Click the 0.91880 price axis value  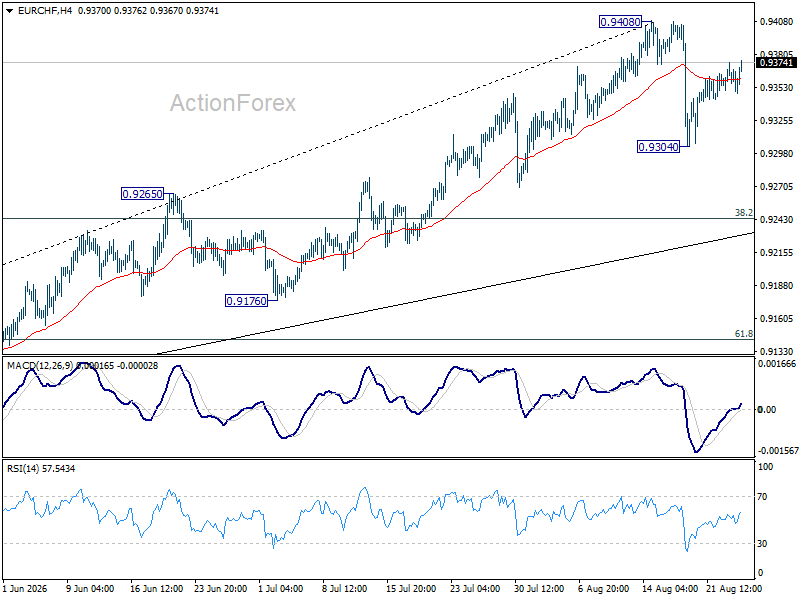777,286
